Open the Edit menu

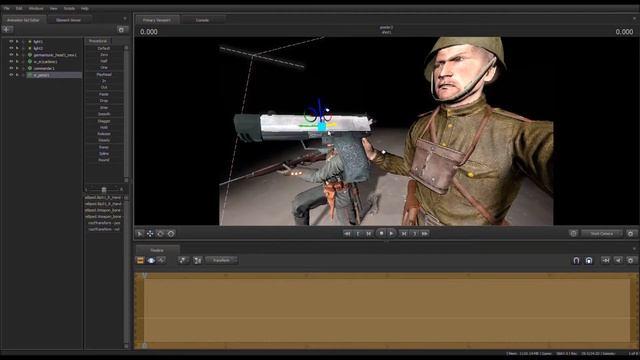tap(19, 8)
